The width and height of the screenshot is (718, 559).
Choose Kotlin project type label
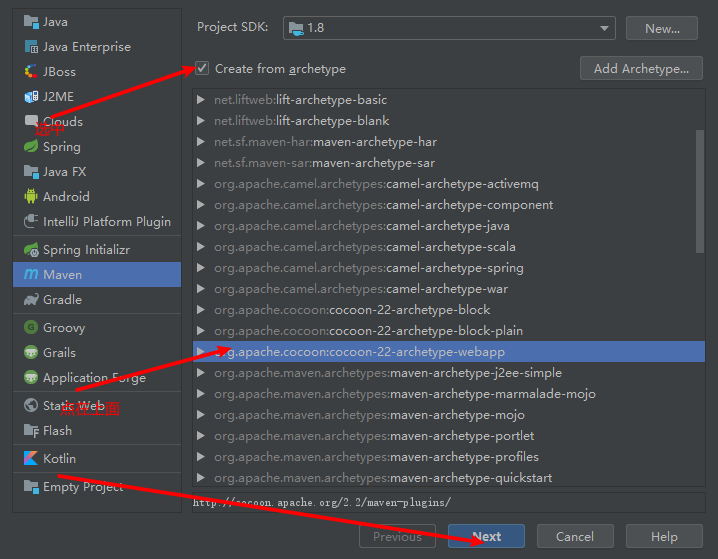point(60,458)
